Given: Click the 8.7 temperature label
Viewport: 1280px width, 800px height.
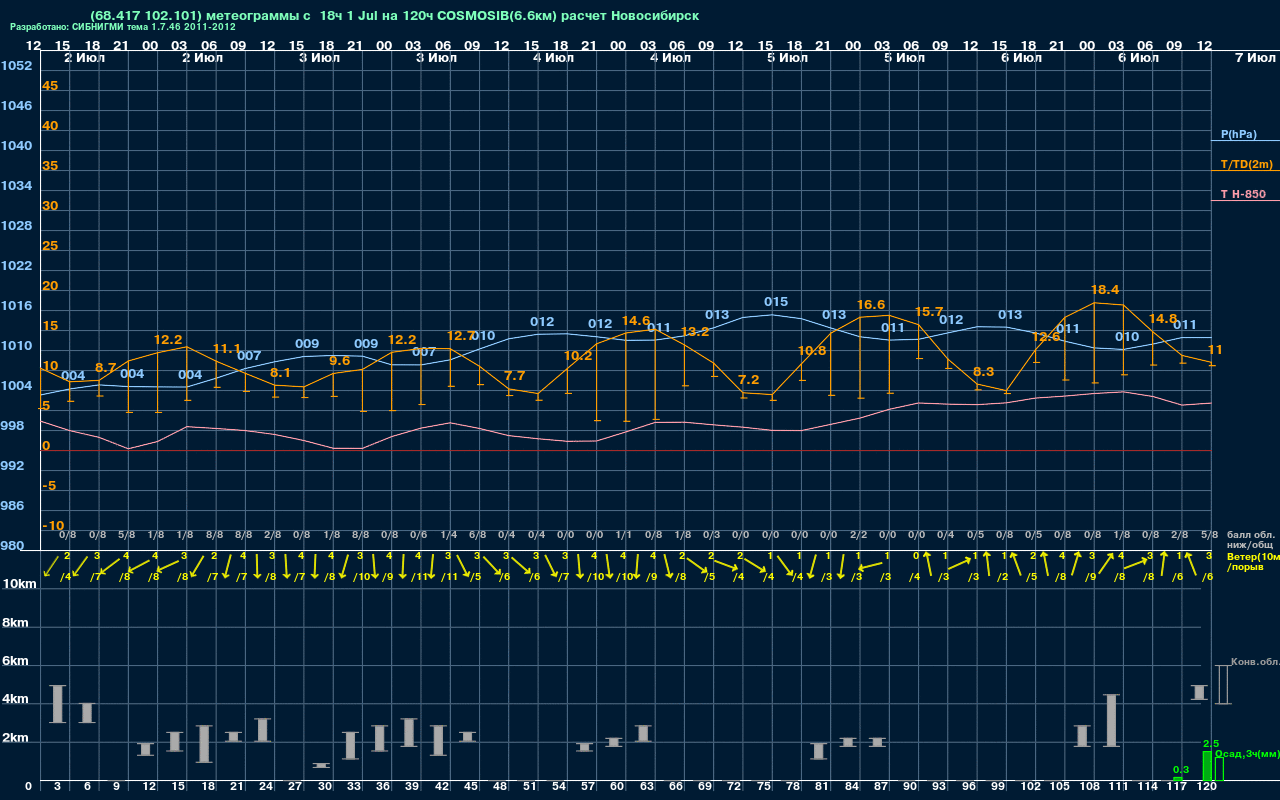Looking at the screenshot, I should pos(106,368).
